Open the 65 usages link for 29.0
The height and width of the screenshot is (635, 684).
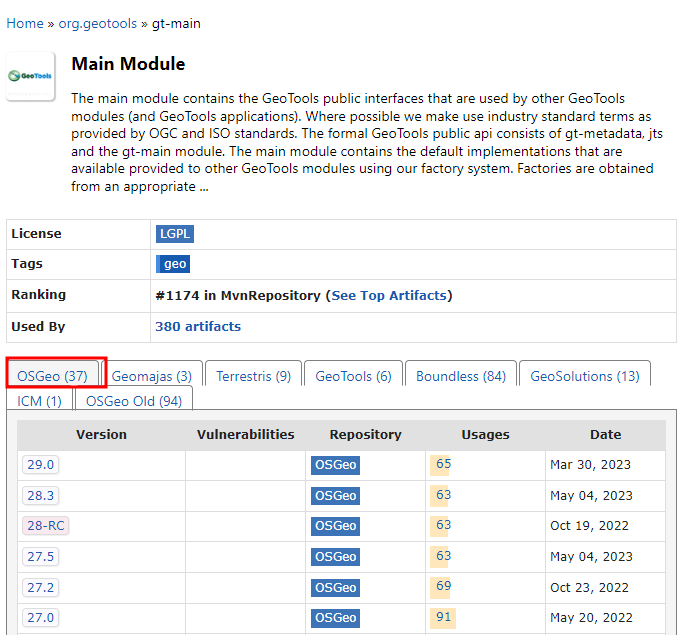[443, 464]
